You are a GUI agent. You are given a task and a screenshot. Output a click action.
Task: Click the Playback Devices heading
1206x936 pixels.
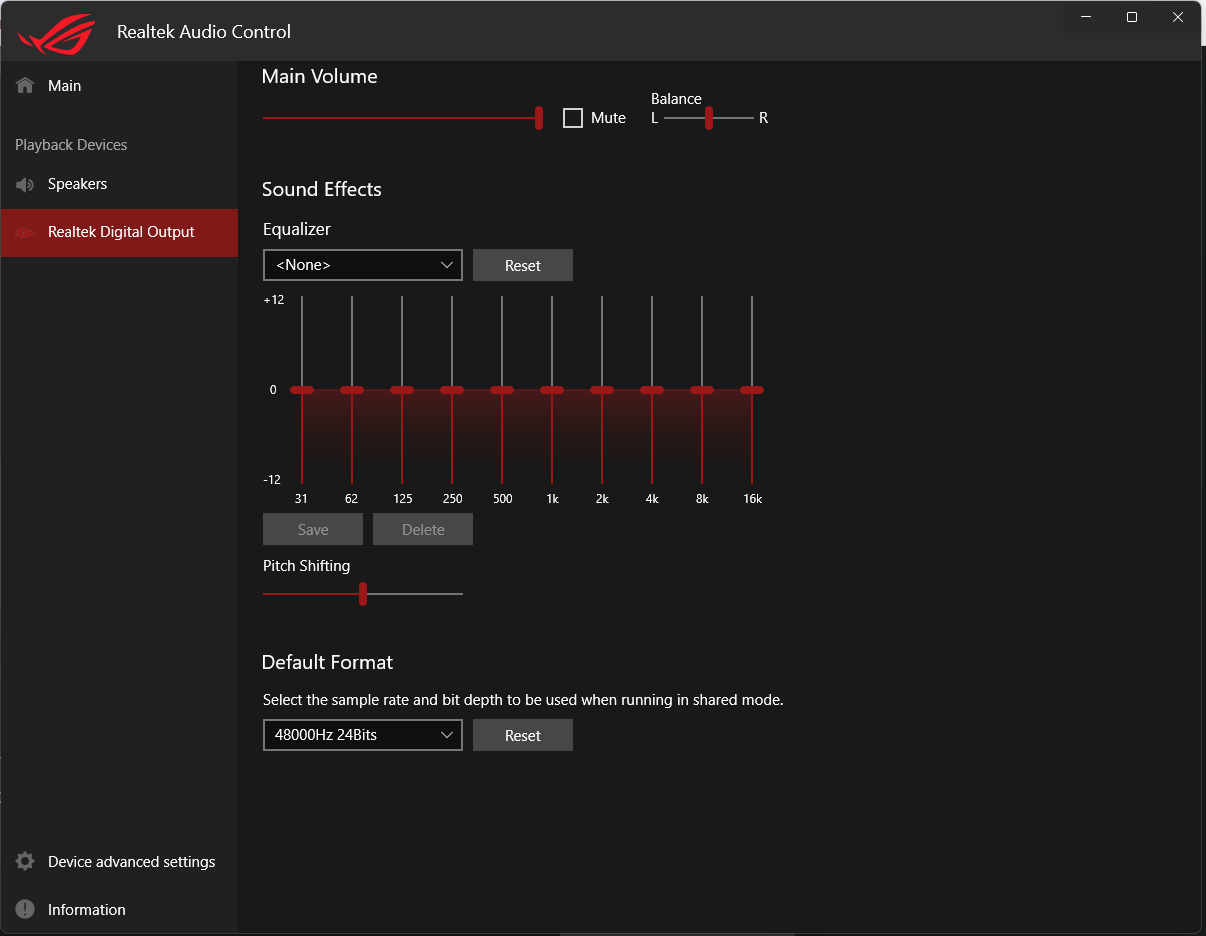tap(71, 145)
